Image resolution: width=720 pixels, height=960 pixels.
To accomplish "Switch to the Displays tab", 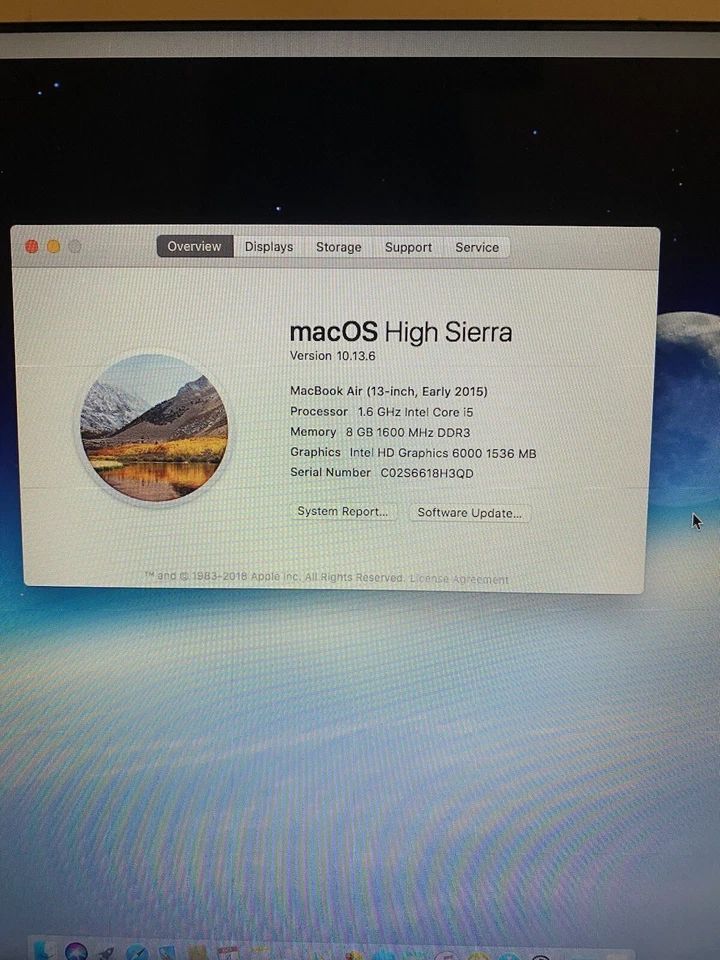I will tap(269, 247).
